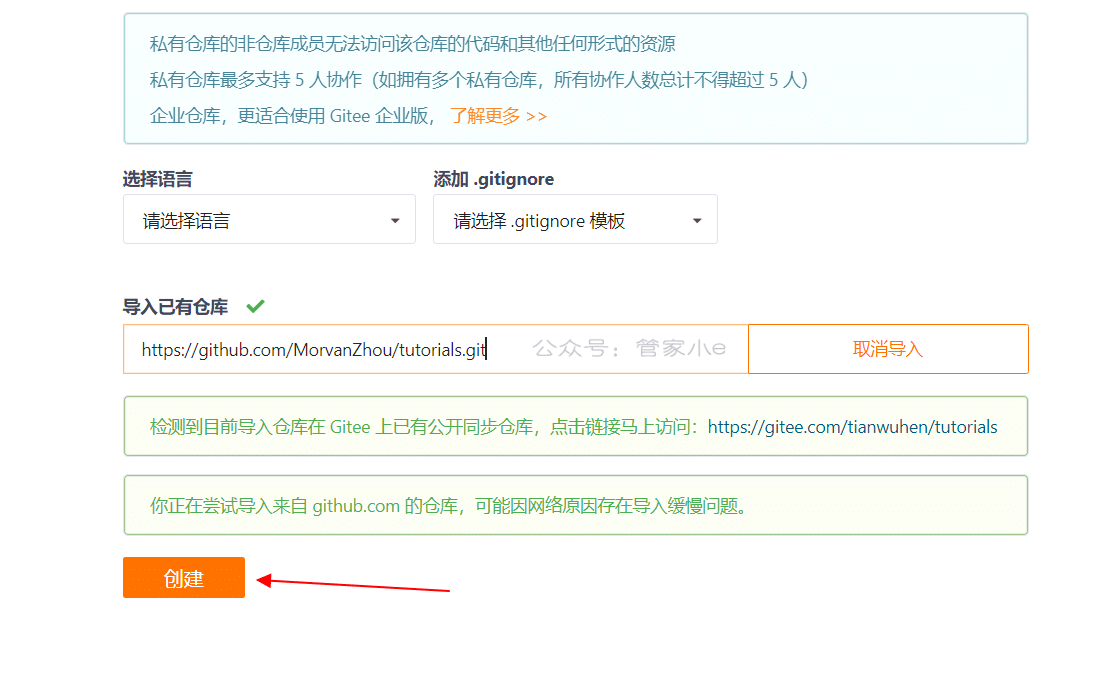1100x697 pixels.
Task: Click the 选择语言 label
Action: 157,180
